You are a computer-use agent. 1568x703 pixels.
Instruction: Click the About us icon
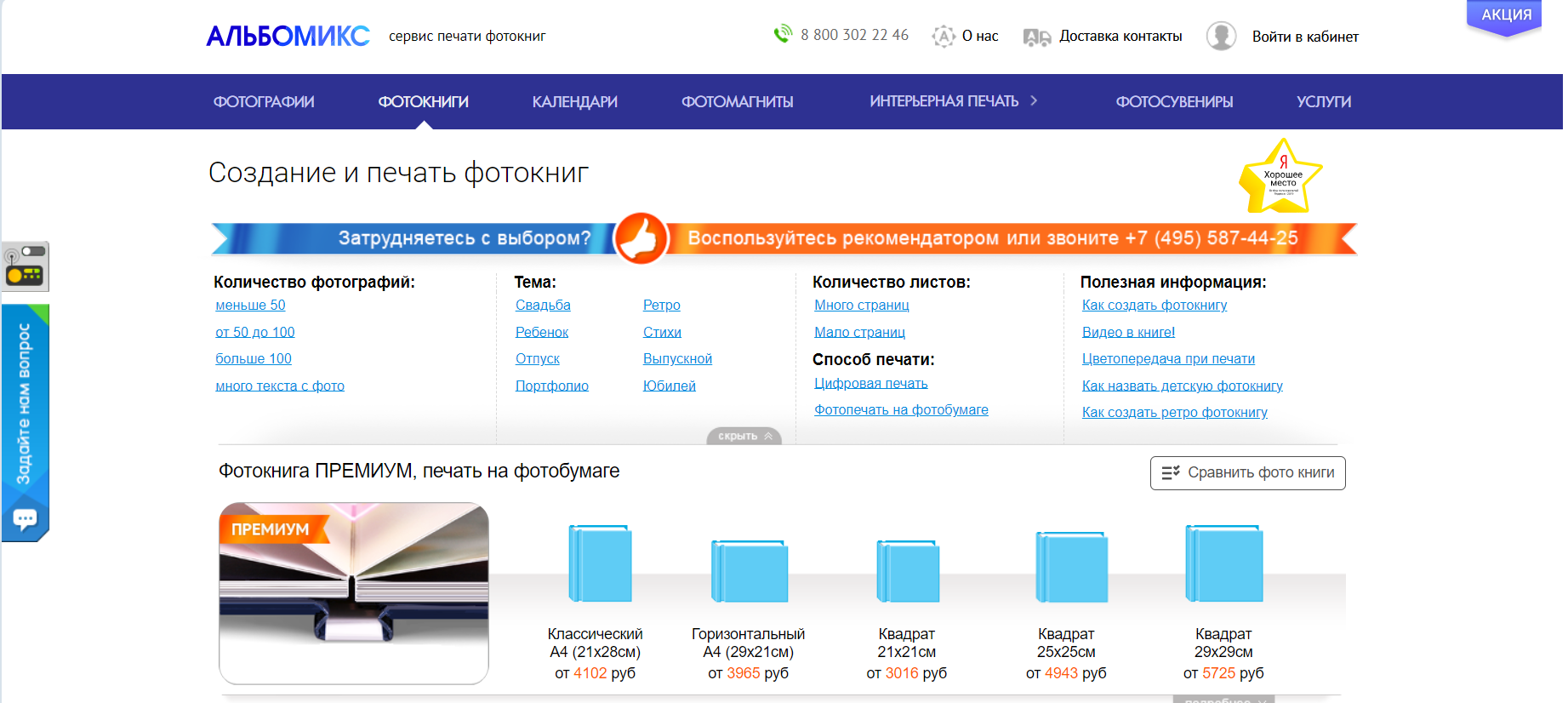click(x=943, y=36)
